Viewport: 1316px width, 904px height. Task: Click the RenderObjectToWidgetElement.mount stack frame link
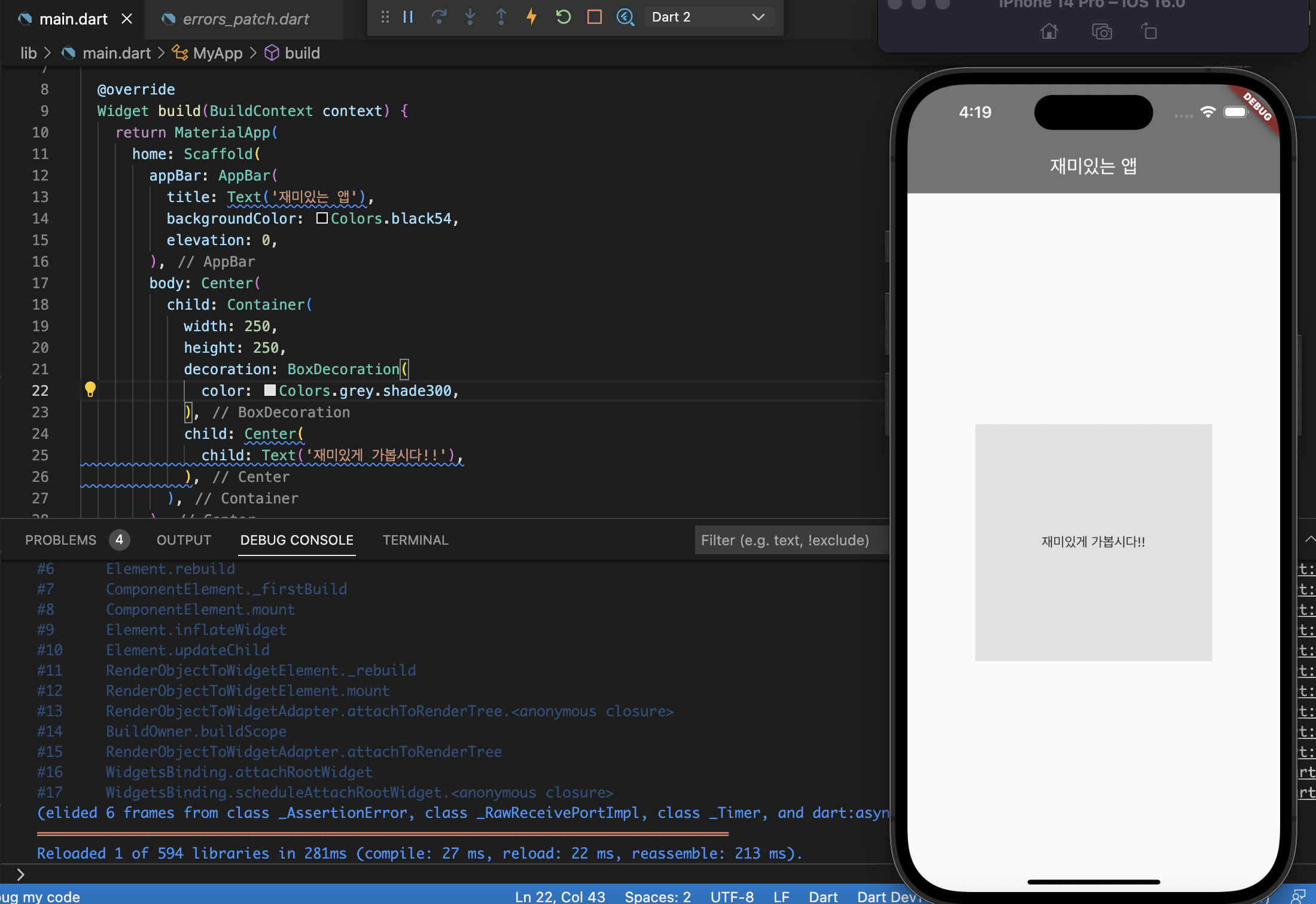point(248,691)
